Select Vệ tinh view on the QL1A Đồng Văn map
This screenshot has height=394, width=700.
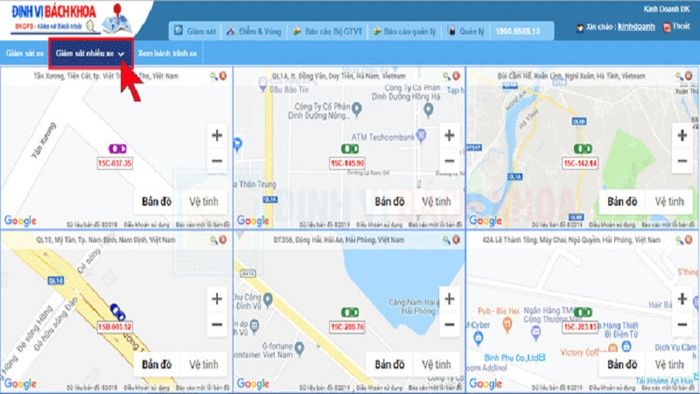(x=436, y=202)
